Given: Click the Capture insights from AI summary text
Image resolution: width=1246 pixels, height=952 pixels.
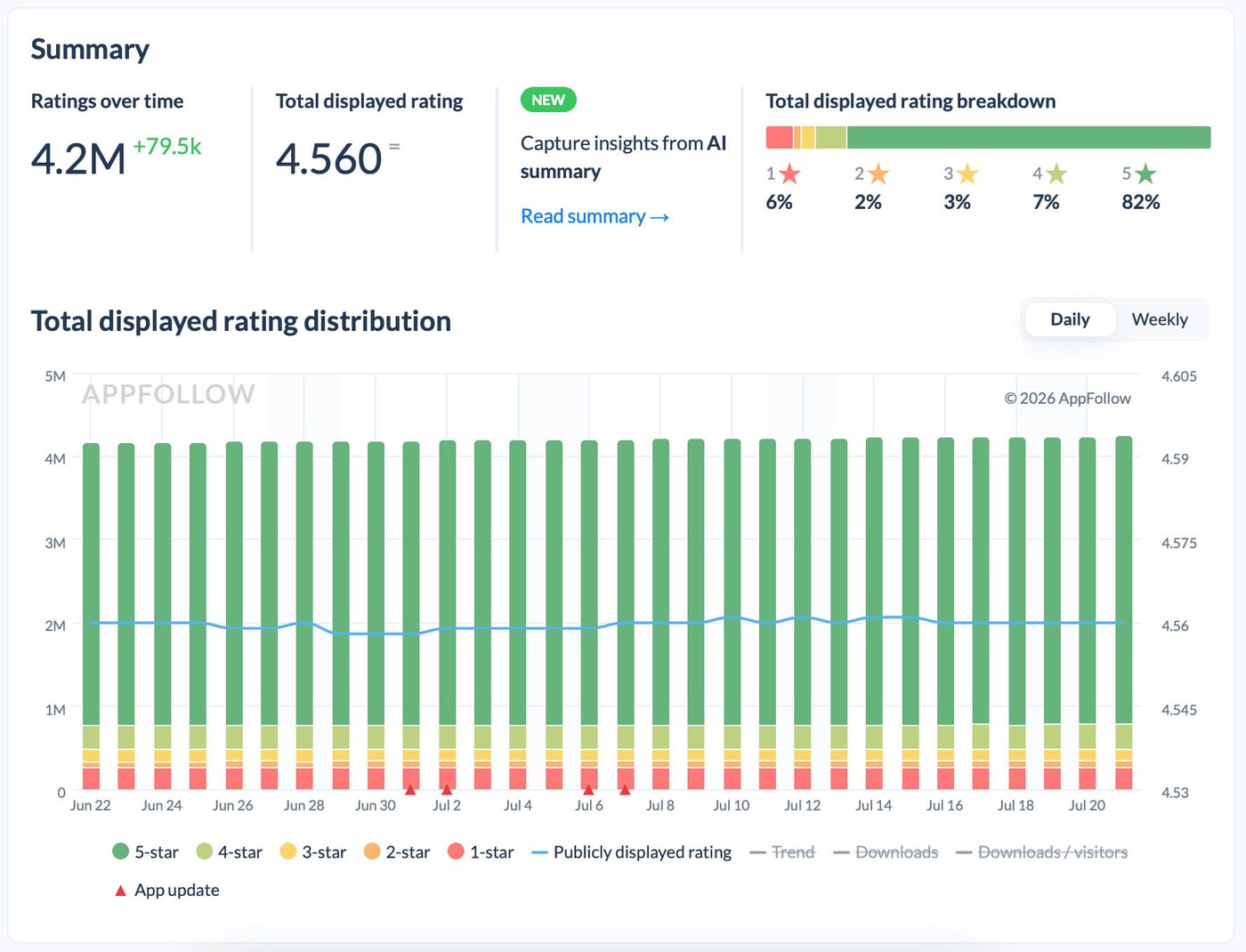Looking at the screenshot, I should pyautogui.click(x=624, y=157).
